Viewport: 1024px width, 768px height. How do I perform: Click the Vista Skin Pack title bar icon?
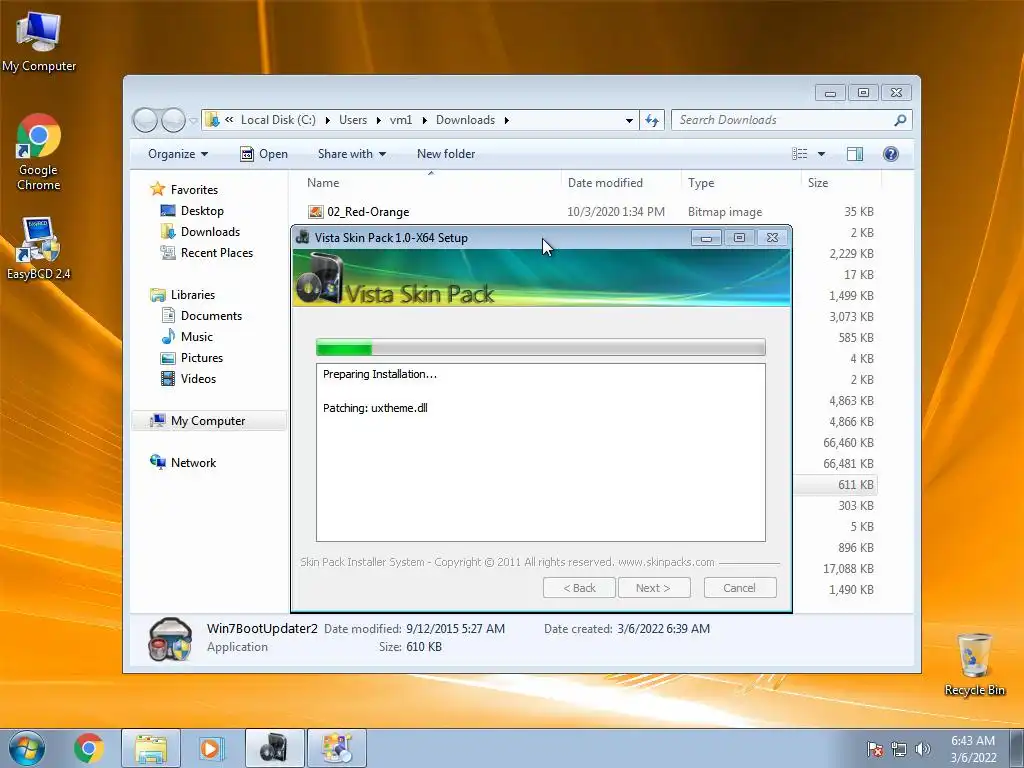click(302, 237)
